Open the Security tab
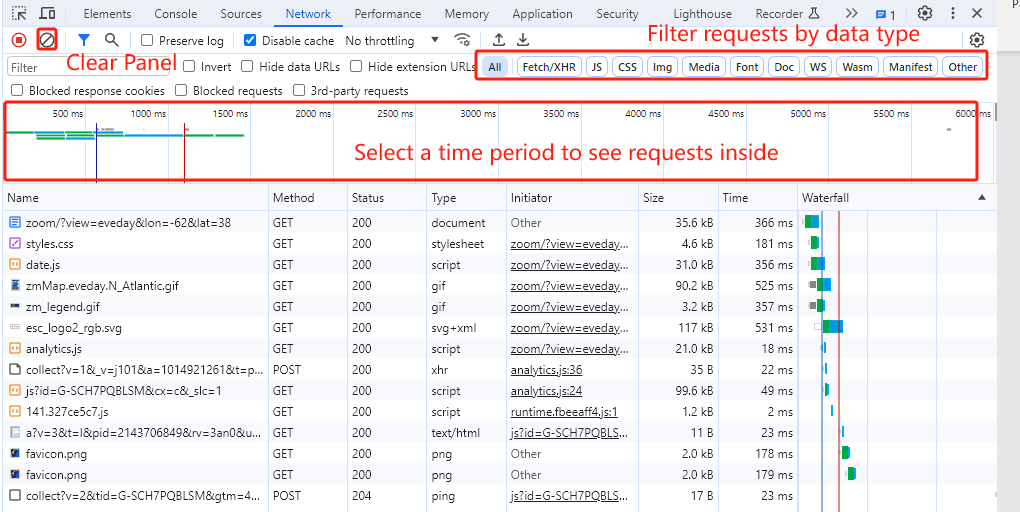This screenshot has height=512, width=1020. tap(617, 14)
